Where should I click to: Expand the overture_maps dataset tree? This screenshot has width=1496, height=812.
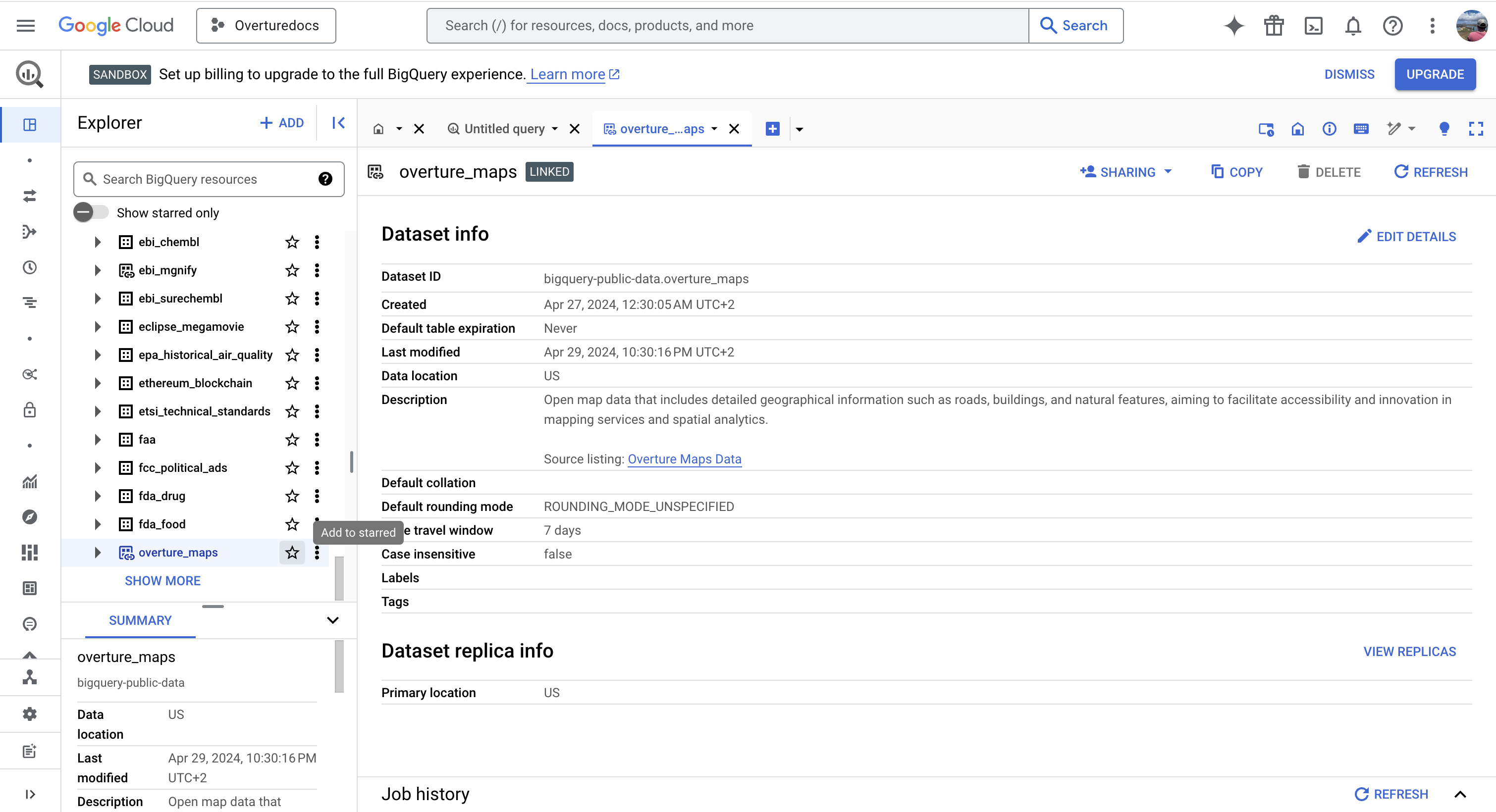(98, 553)
